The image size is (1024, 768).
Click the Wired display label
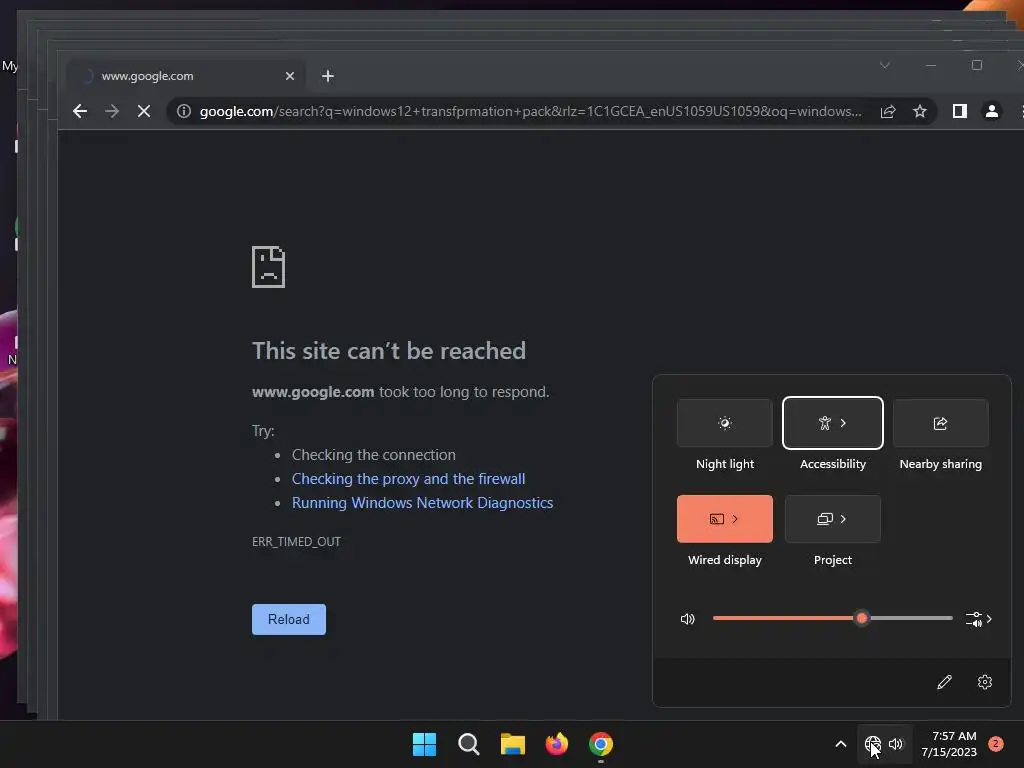click(x=724, y=560)
